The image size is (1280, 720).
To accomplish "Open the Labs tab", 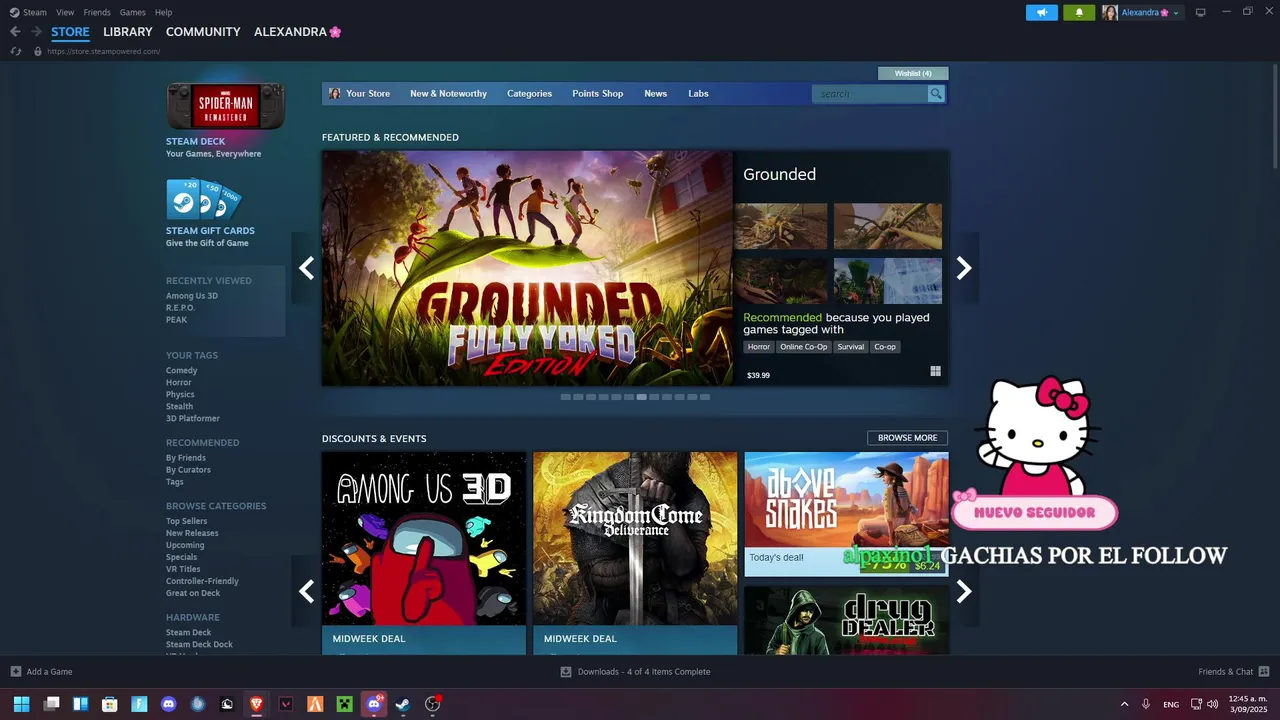I will (698, 94).
